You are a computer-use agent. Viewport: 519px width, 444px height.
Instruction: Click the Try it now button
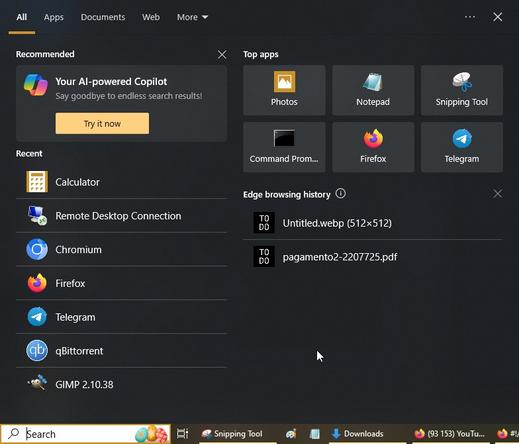tap(102, 123)
